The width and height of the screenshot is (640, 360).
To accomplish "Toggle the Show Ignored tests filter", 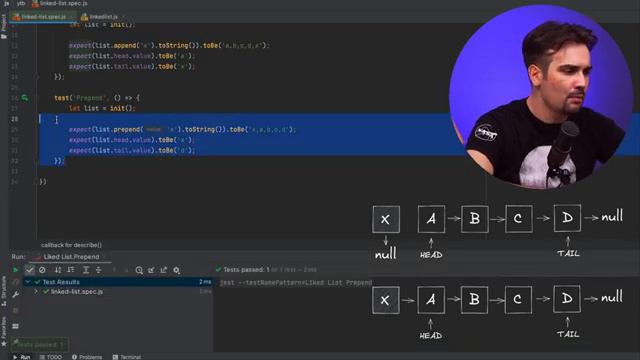I will click(42, 270).
